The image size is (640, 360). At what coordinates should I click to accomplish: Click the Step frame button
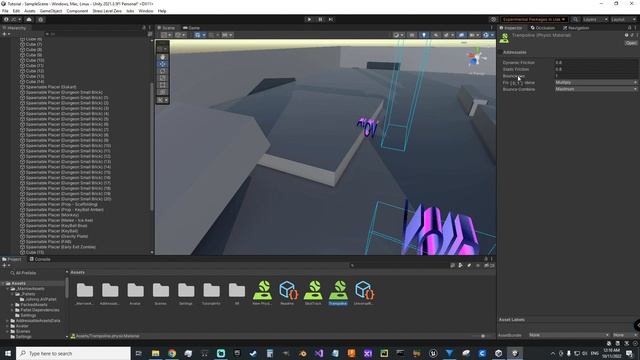(x=331, y=19)
